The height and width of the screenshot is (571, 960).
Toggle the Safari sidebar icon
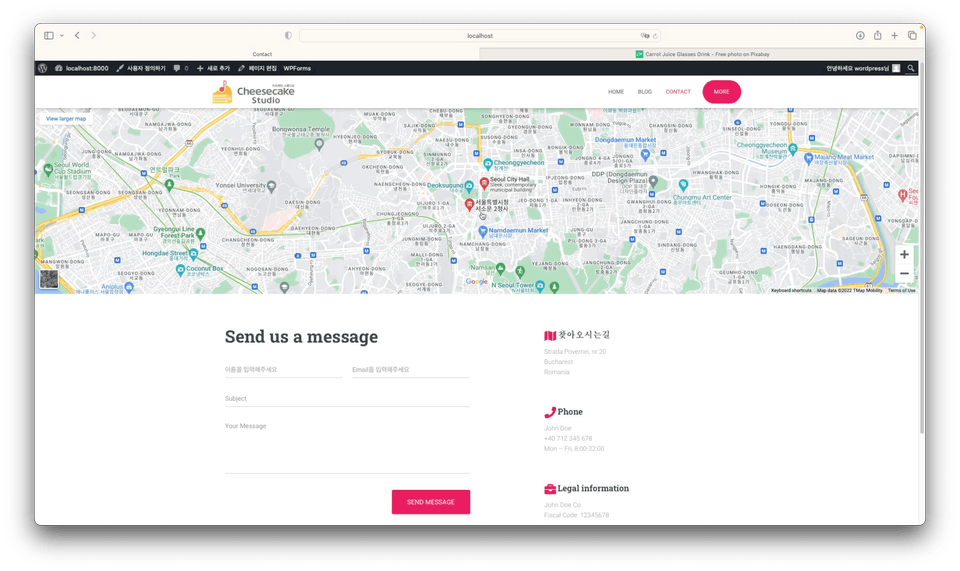coord(49,35)
